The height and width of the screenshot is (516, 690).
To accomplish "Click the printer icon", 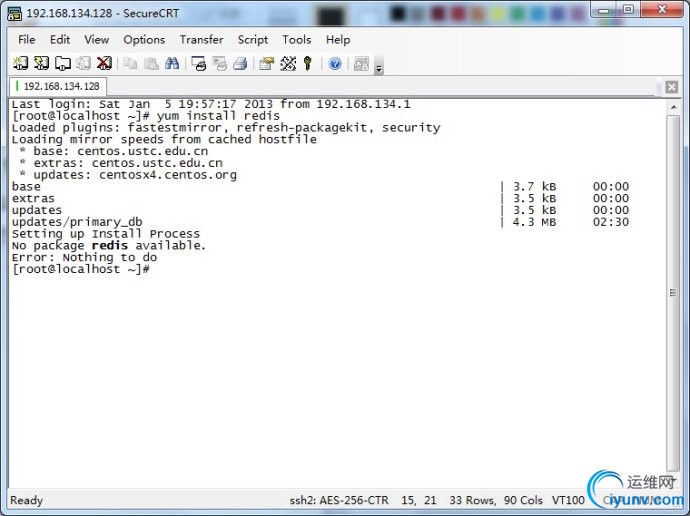I will pyautogui.click(x=240, y=64).
